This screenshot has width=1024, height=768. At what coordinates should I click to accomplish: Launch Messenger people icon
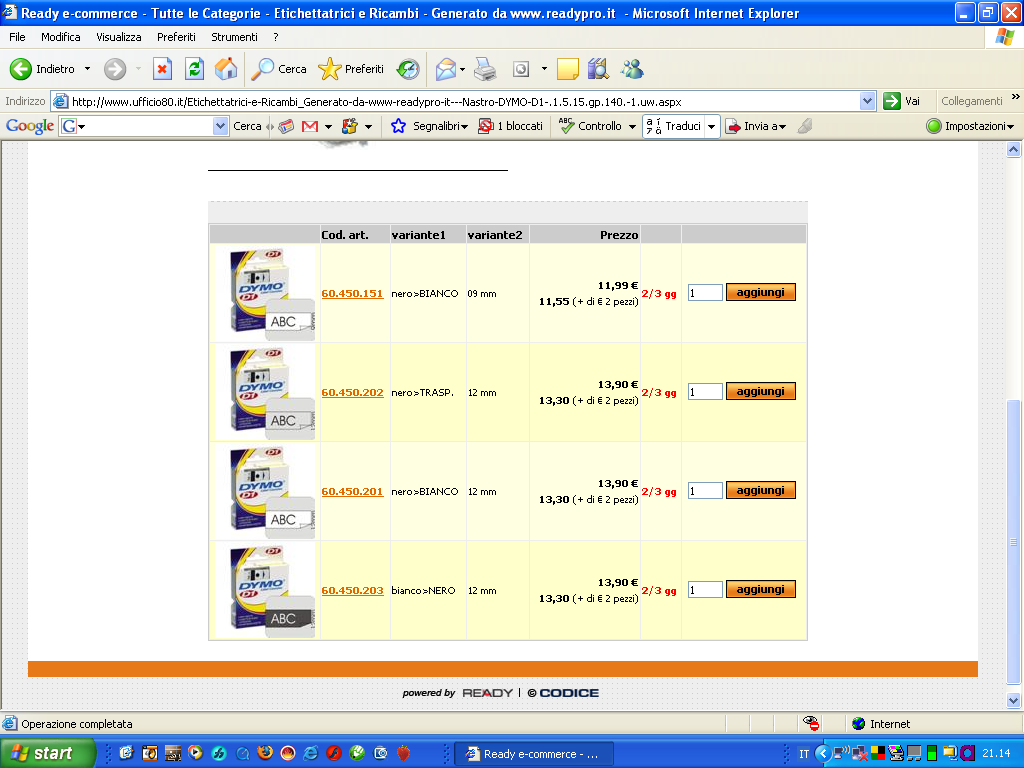pyautogui.click(x=632, y=69)
